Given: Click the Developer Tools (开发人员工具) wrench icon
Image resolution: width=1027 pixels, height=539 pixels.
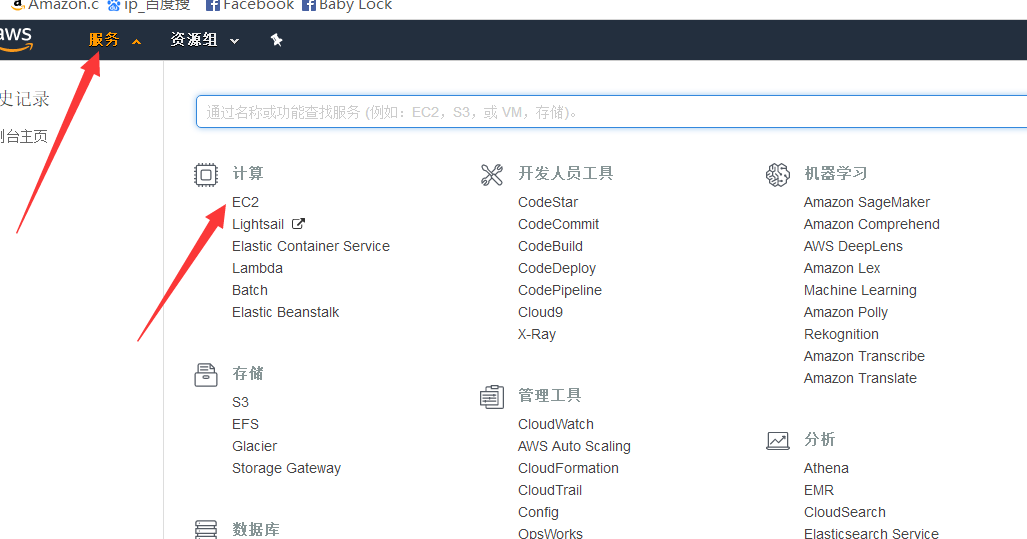Looking at the screenshot, I should coord(491,175).
